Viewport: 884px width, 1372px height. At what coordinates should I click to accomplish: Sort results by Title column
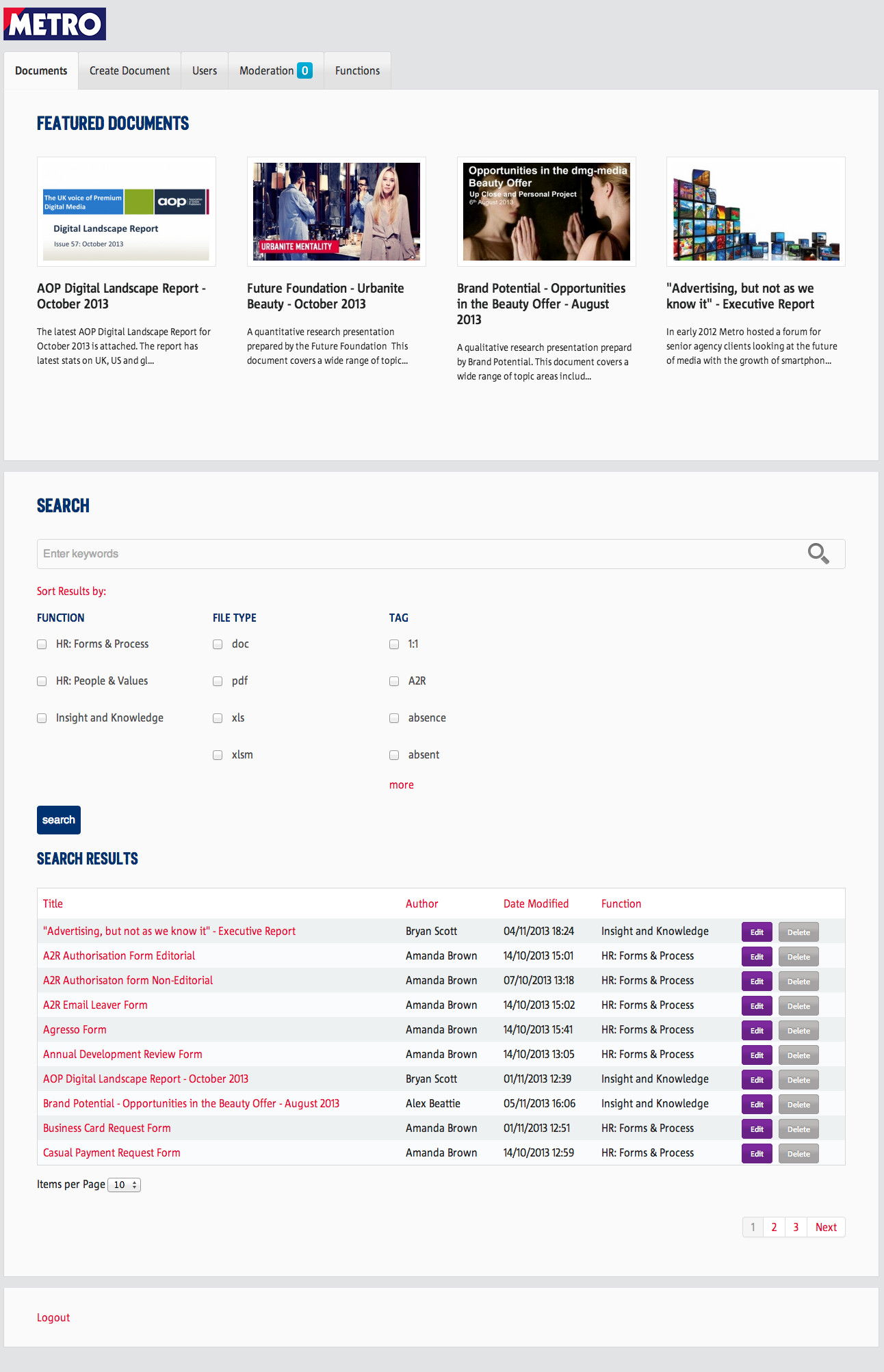pos(53,903)
